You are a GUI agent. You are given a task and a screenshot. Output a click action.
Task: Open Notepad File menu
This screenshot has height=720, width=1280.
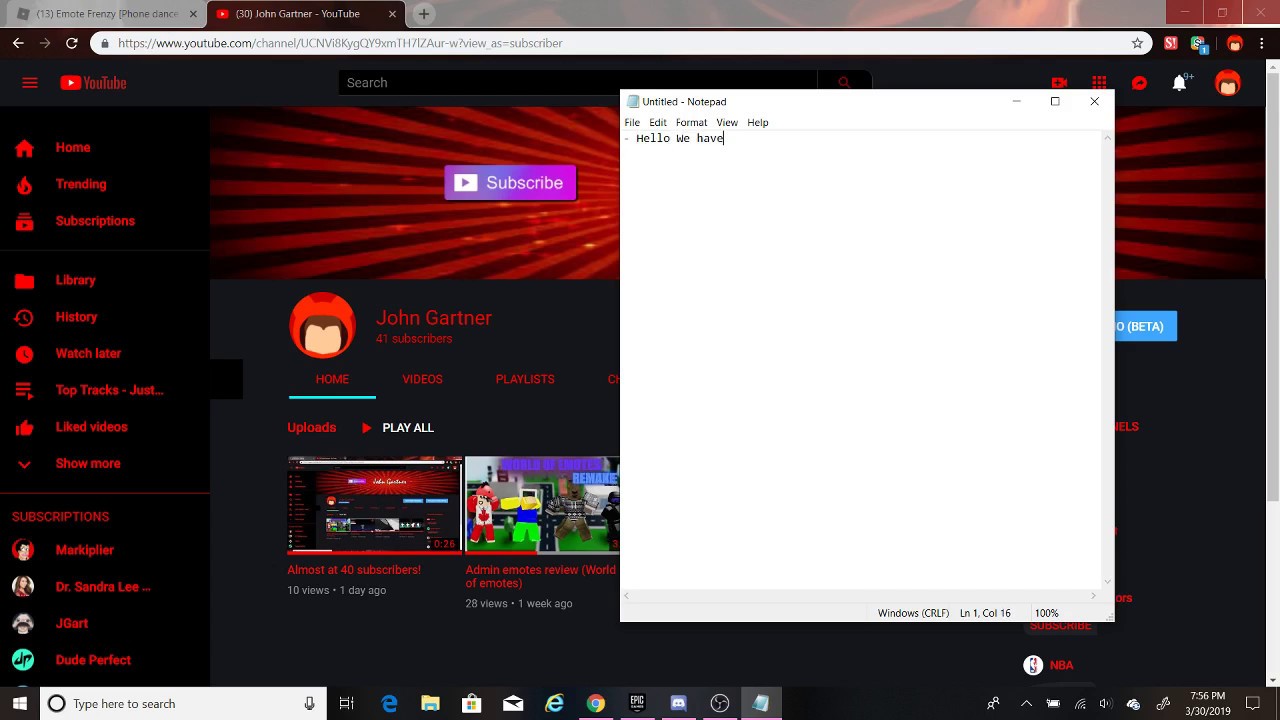(x=632, y=122)
